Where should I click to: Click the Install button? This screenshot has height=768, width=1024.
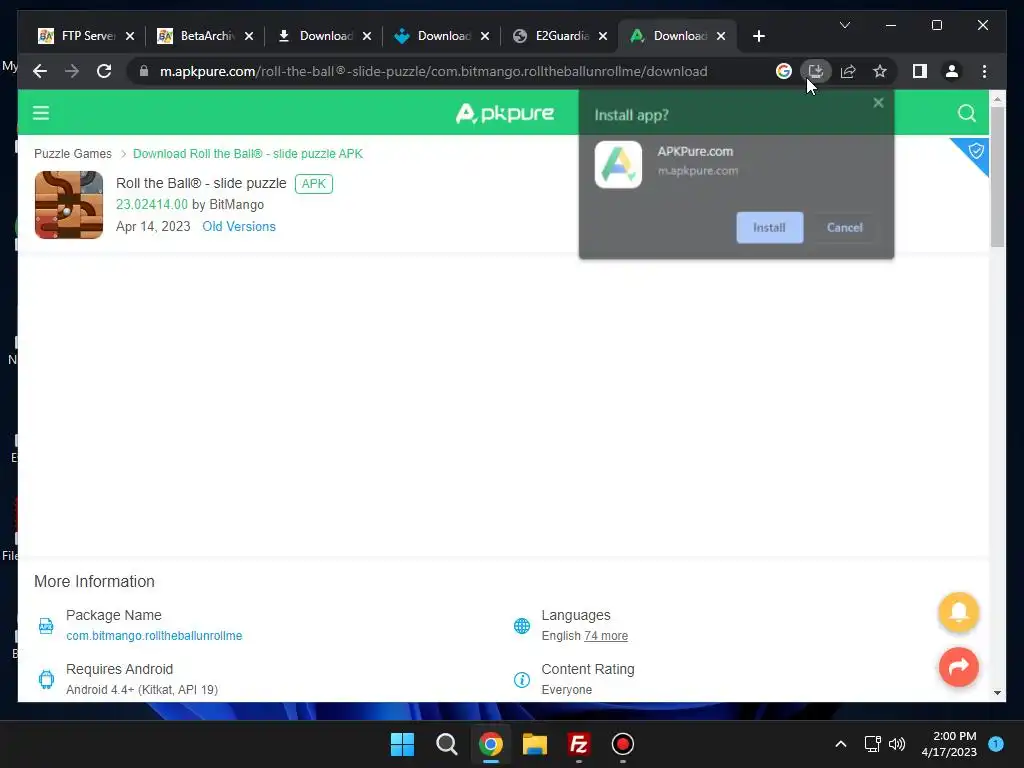(769, 227)
